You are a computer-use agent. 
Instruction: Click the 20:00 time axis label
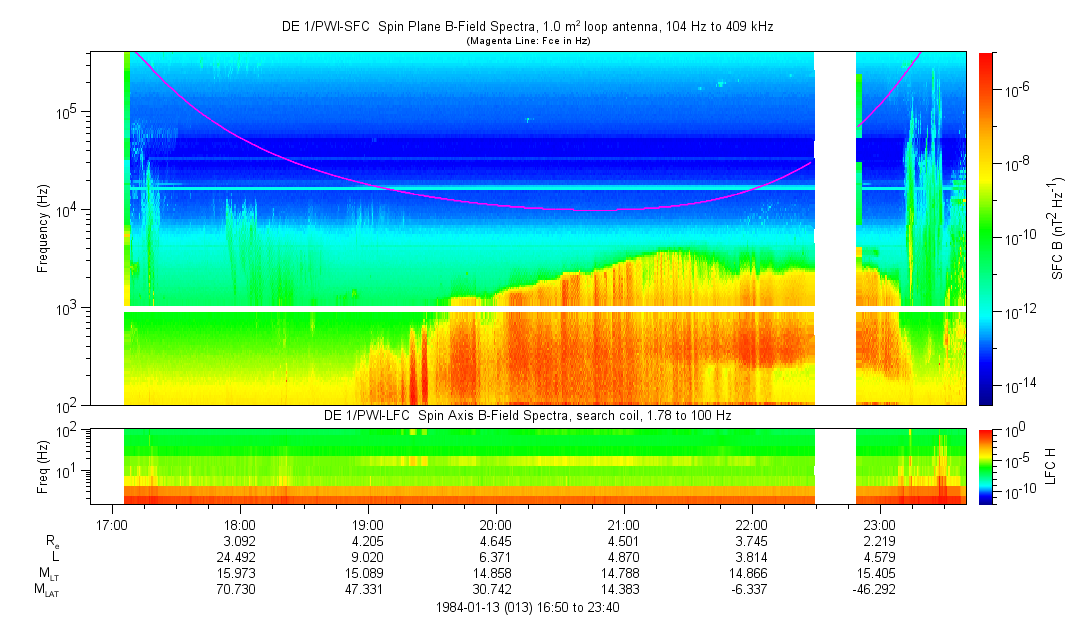coord(496,524)
